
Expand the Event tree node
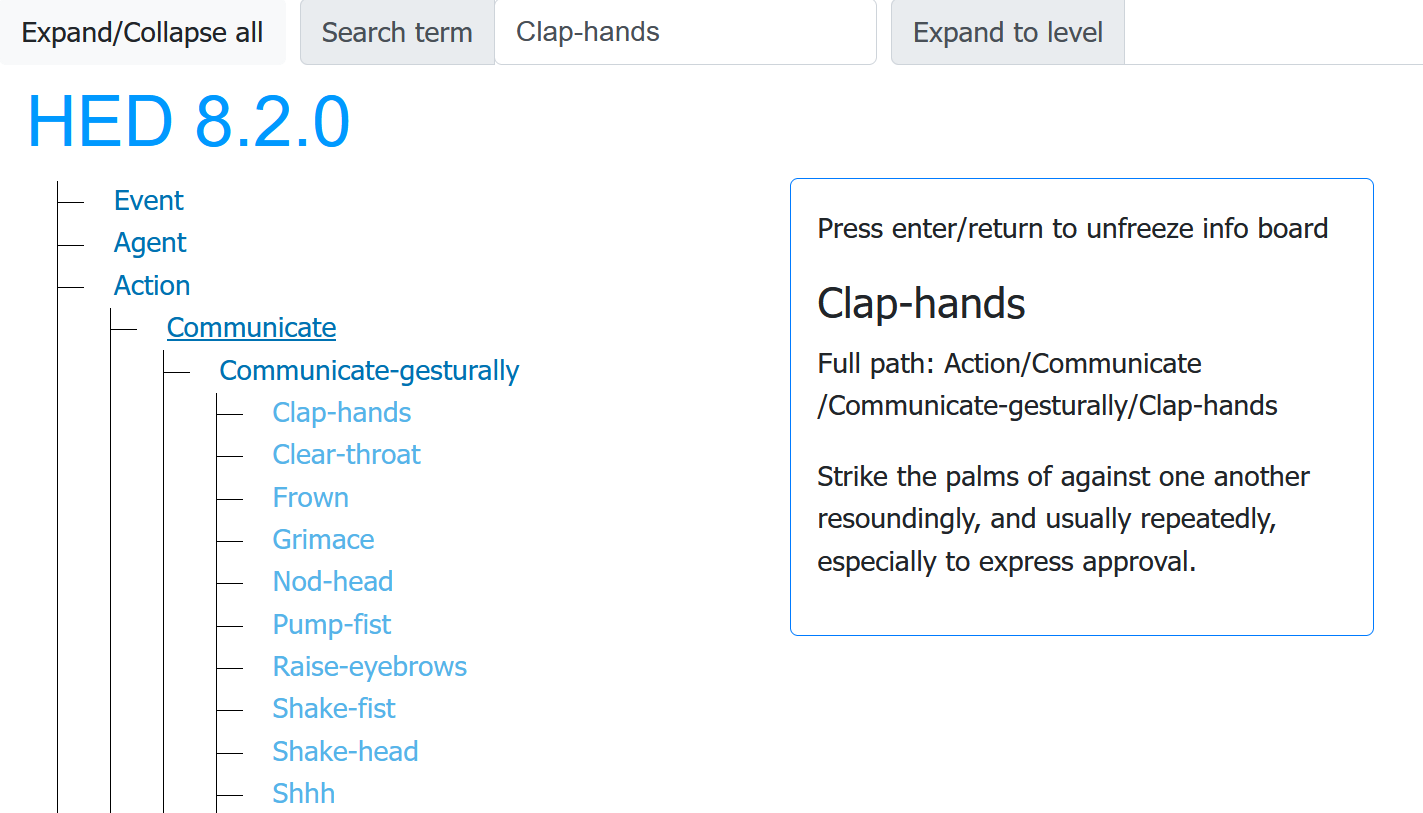click(149, 201)
